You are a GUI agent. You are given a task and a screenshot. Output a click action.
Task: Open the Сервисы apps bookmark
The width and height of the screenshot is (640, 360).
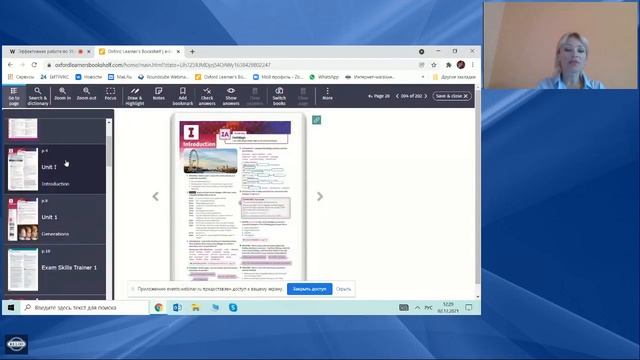21,77
